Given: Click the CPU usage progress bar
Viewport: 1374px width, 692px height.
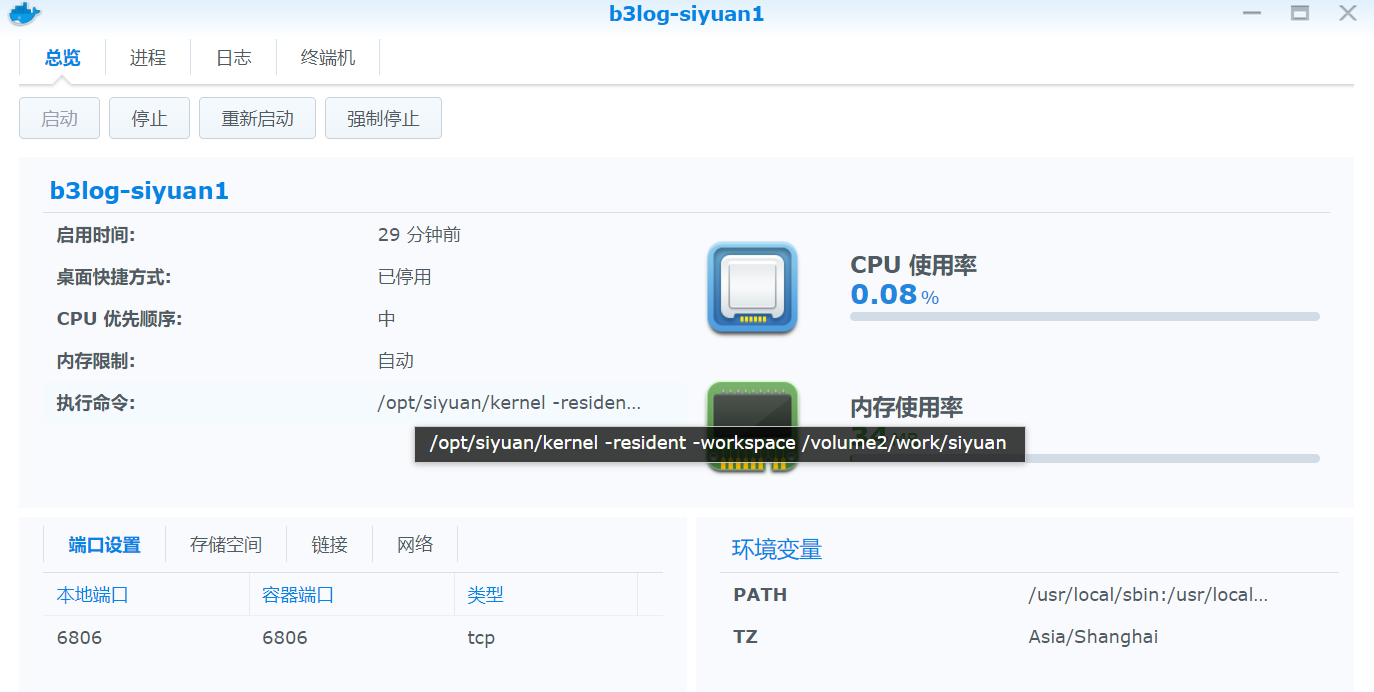Looking at the screenshot, I should 1085,316.
